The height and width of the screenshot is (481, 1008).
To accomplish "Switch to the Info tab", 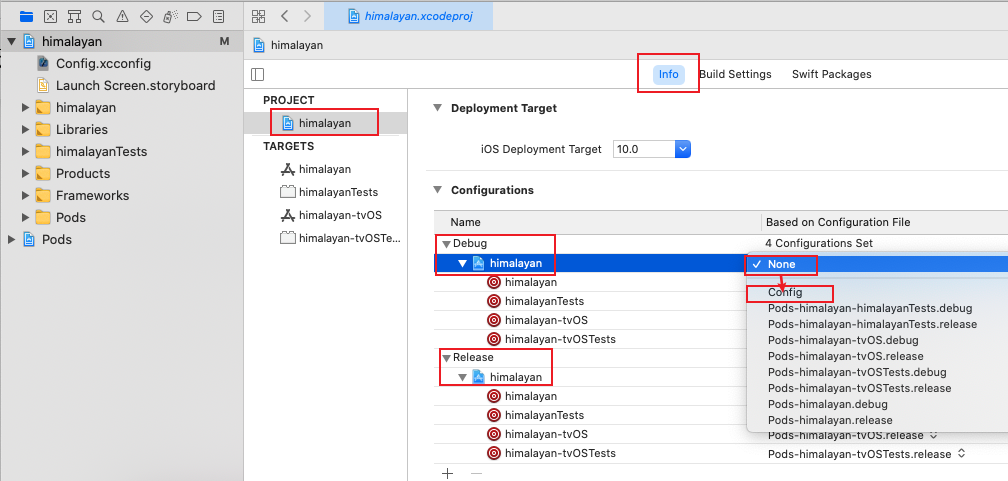I will (x=669, y=74).
